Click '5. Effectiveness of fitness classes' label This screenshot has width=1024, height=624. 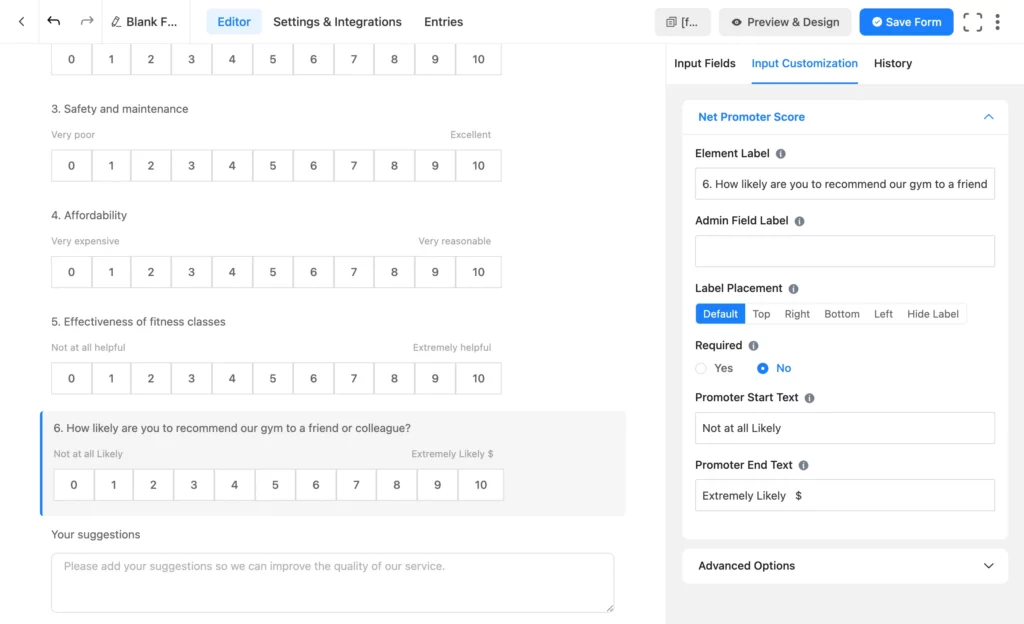138,322
